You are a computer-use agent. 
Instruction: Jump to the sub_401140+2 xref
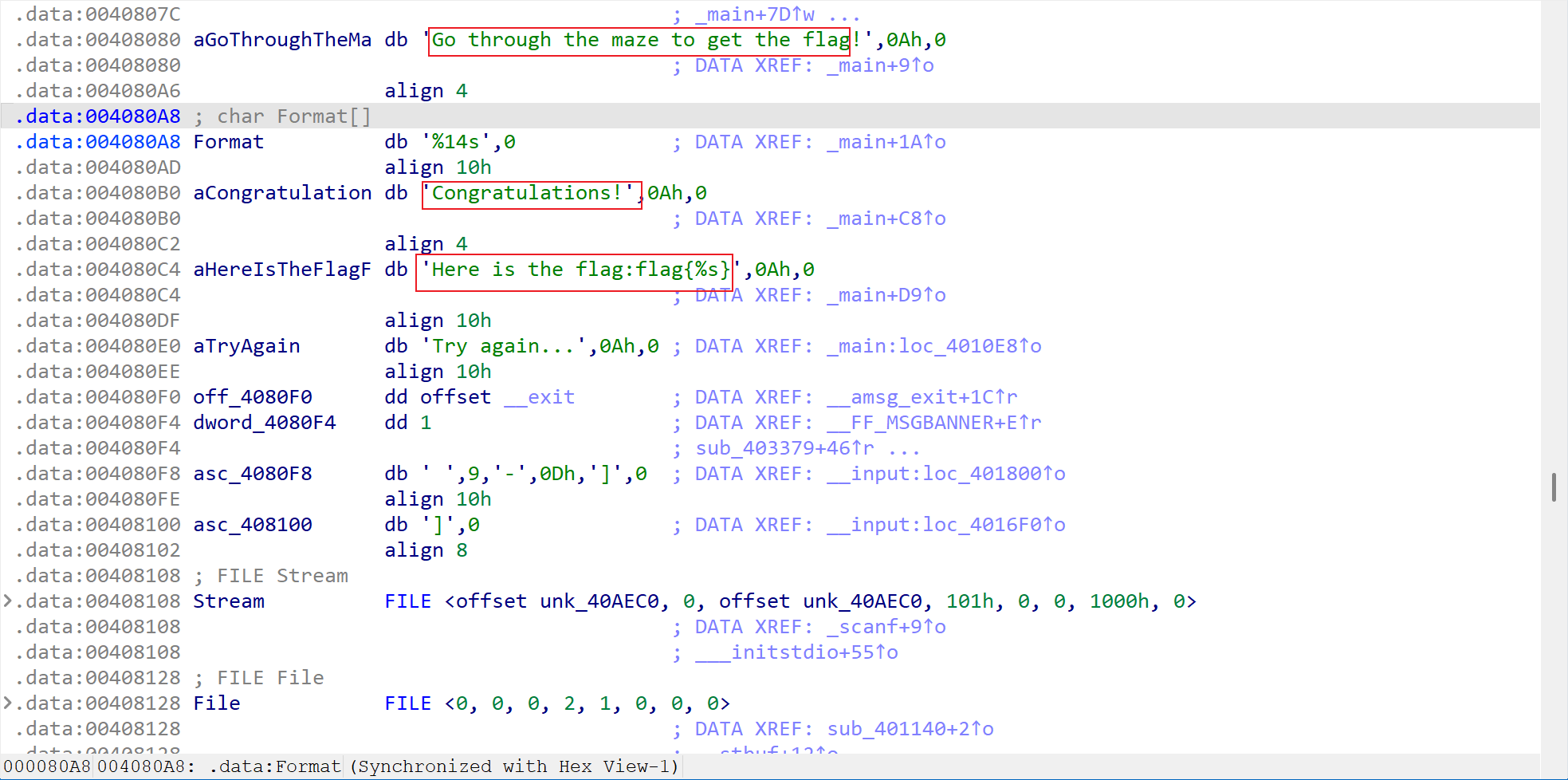pyautogui.click(x=910, y=729)
